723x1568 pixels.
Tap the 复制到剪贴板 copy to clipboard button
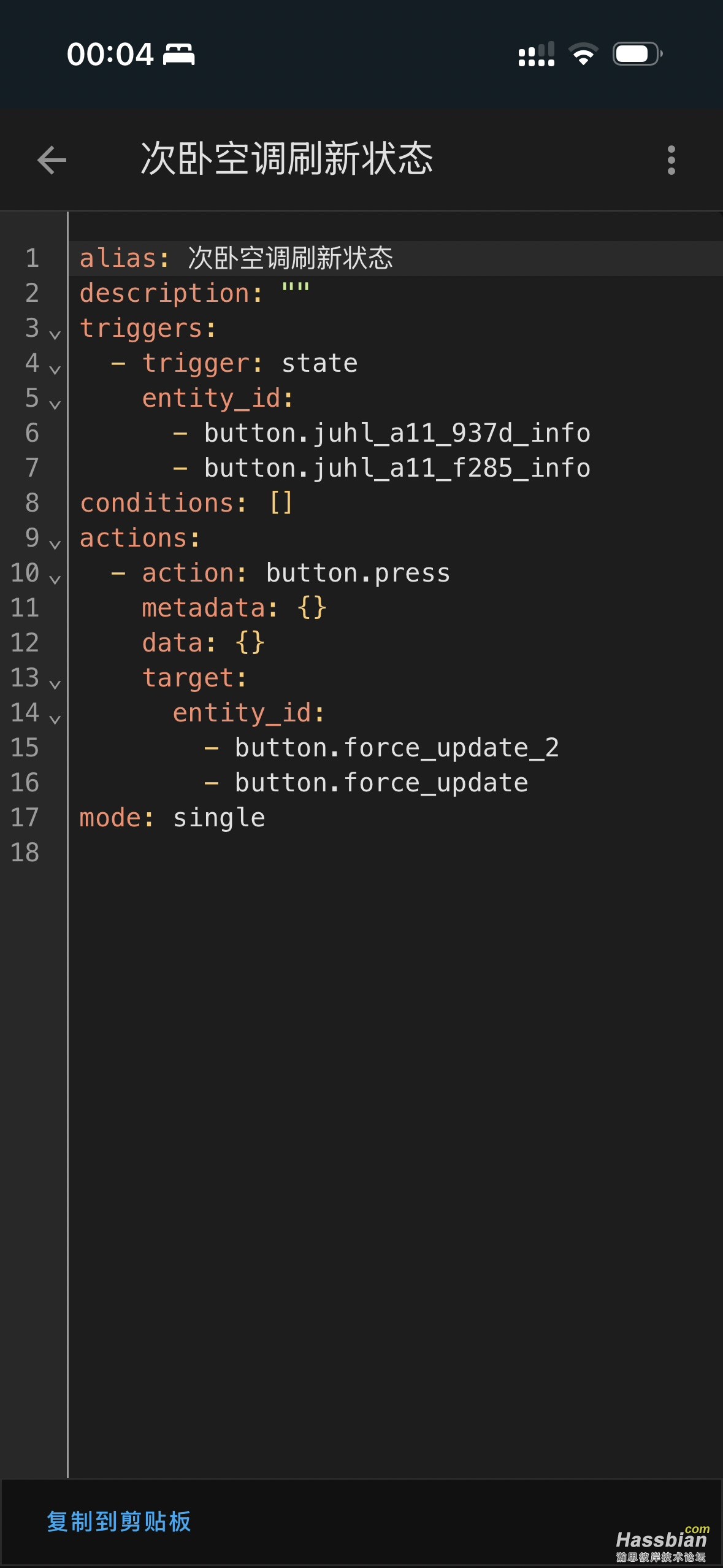[119, 1522]
